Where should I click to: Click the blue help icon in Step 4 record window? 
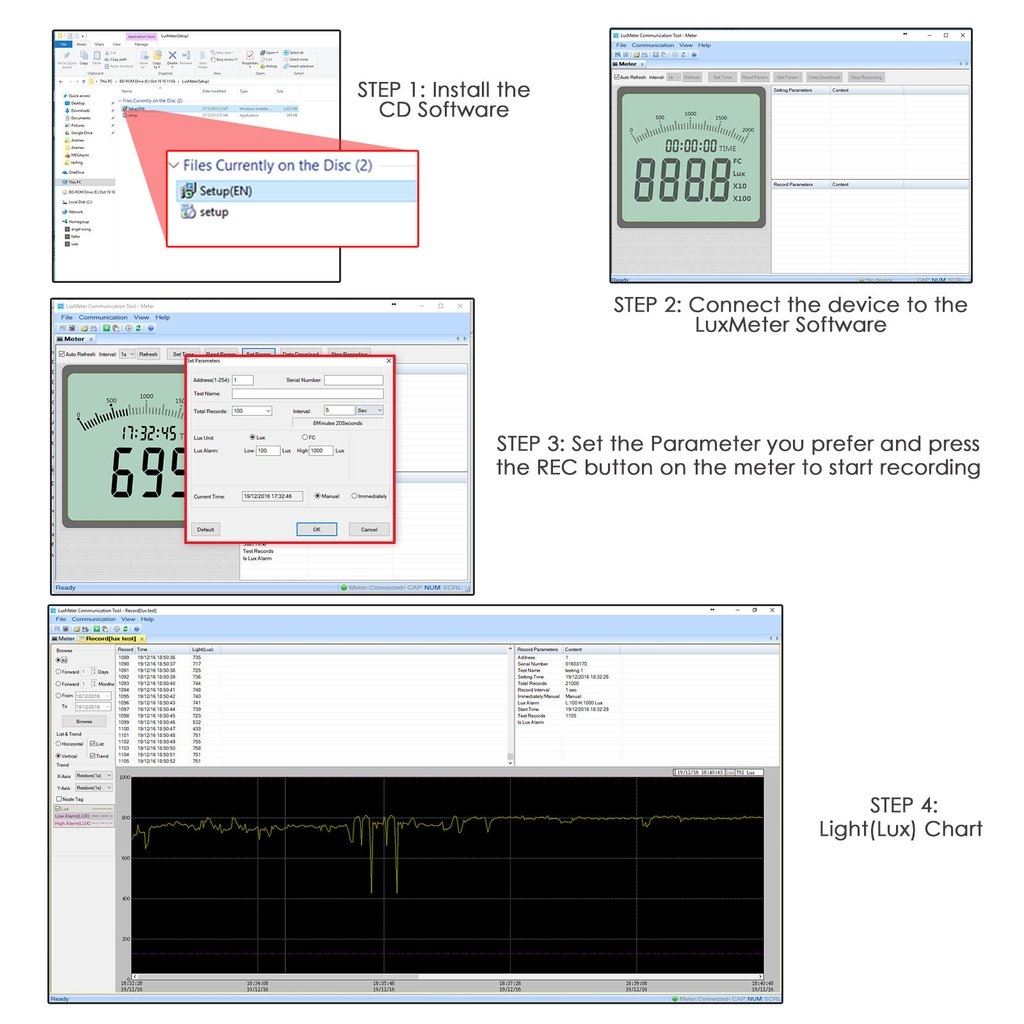[x=136, y=629]
